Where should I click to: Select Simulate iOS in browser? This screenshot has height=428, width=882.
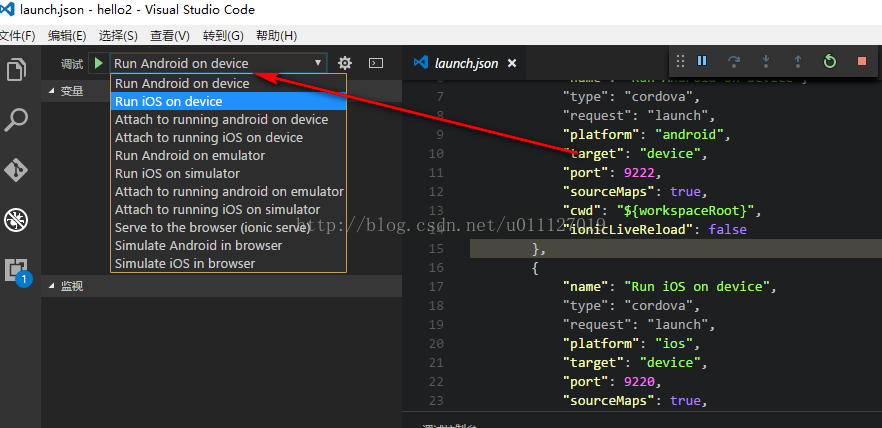(x=228, y=263)
